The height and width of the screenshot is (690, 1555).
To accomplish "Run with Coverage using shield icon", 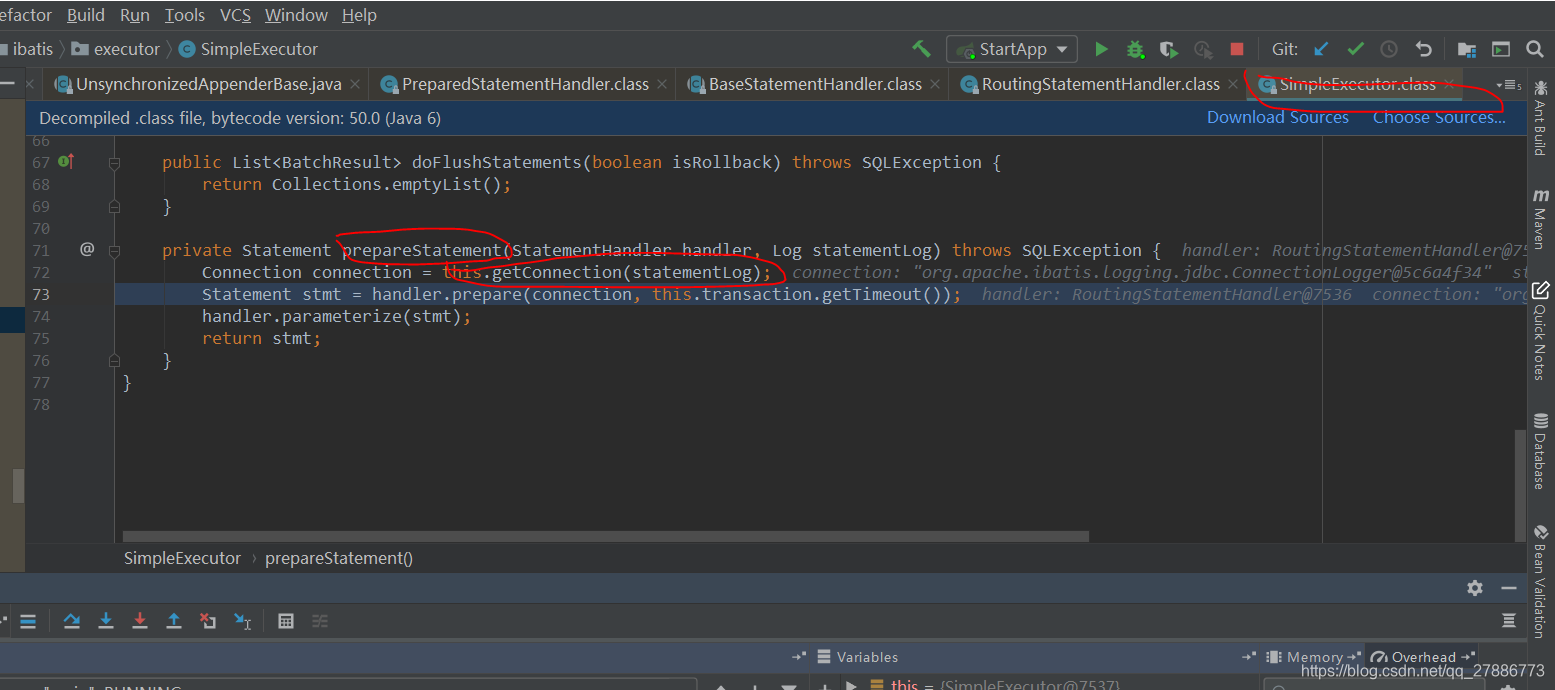I will 1168,48.
